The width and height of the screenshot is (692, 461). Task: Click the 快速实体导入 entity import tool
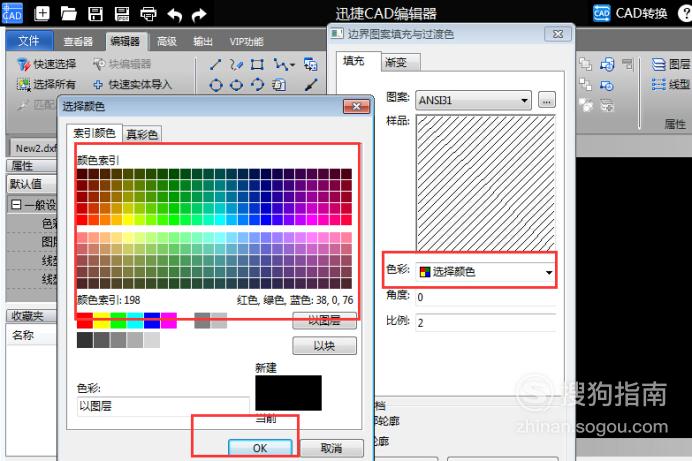click(132, 84)
